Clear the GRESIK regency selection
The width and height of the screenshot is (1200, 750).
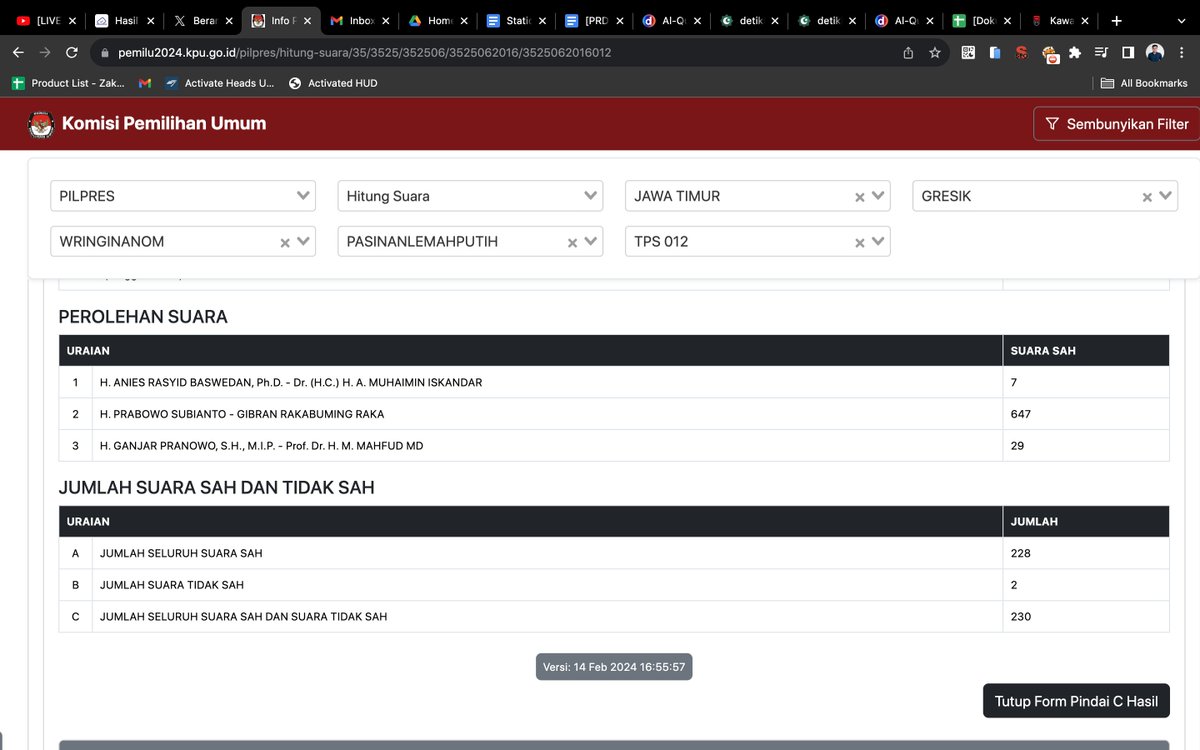[x=1148, y=197]
